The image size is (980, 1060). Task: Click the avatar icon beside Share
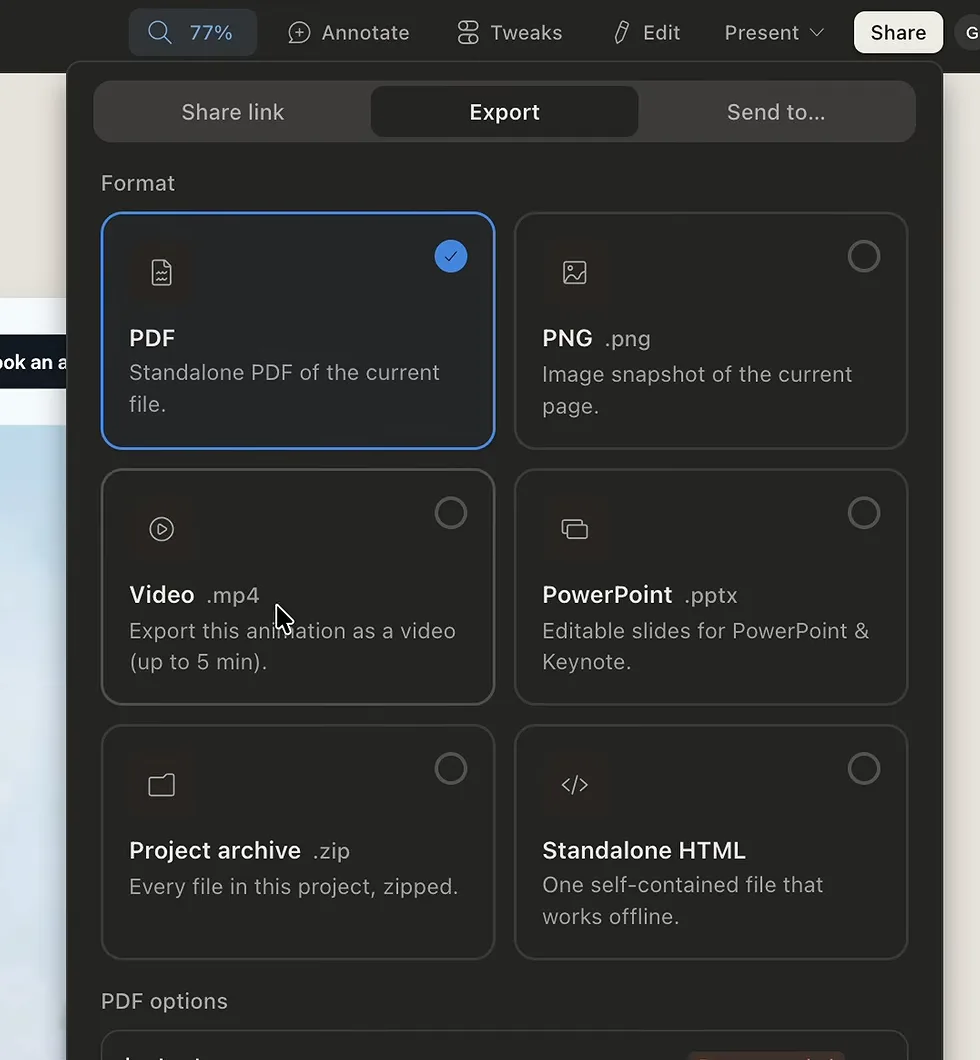[971, 32]
